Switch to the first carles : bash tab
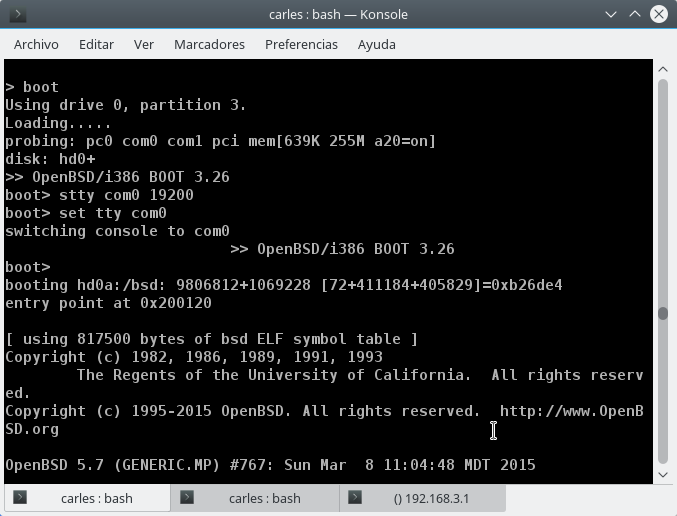Screen dimensions: 677x516 pos(88,498)
